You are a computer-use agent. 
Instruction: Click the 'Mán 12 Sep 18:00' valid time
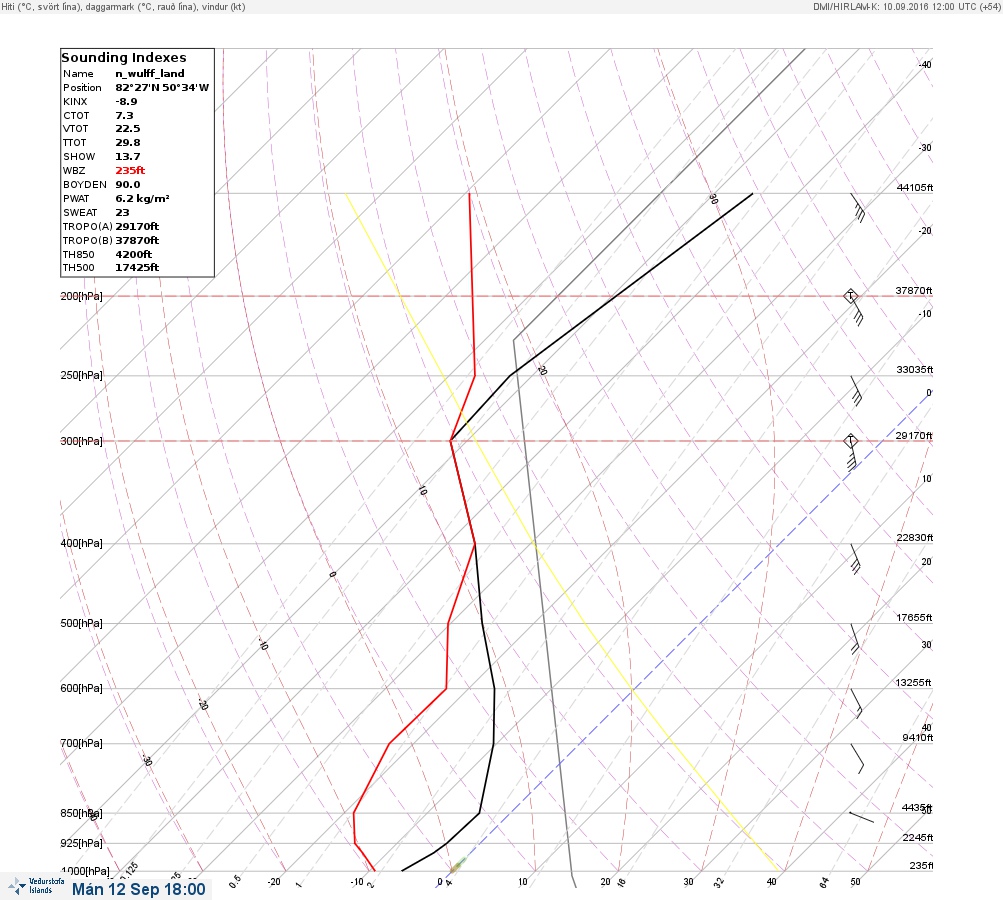point(139,889)
